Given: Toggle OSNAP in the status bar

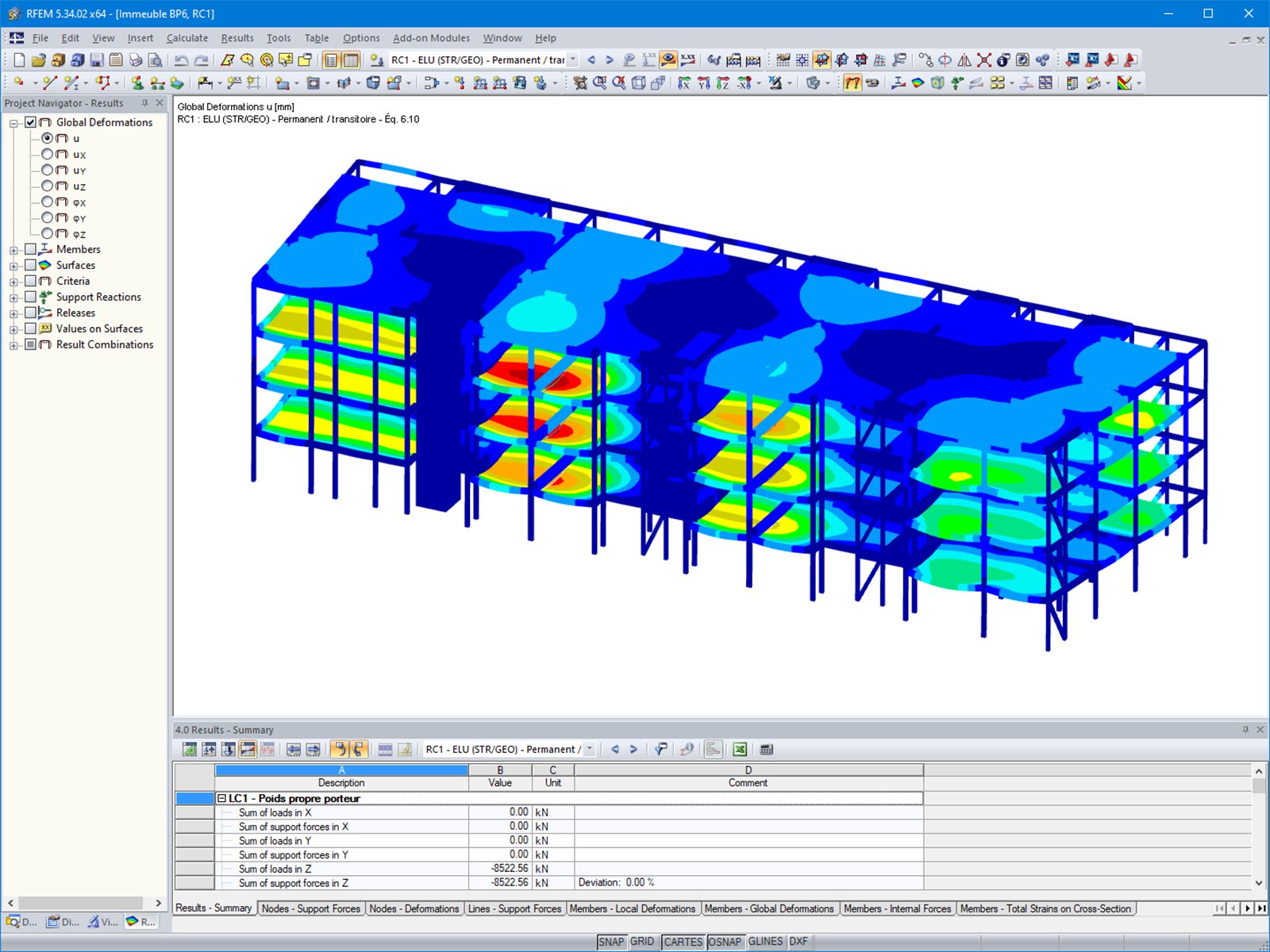Looking at the screenshot, I should (x=725, y=942).
